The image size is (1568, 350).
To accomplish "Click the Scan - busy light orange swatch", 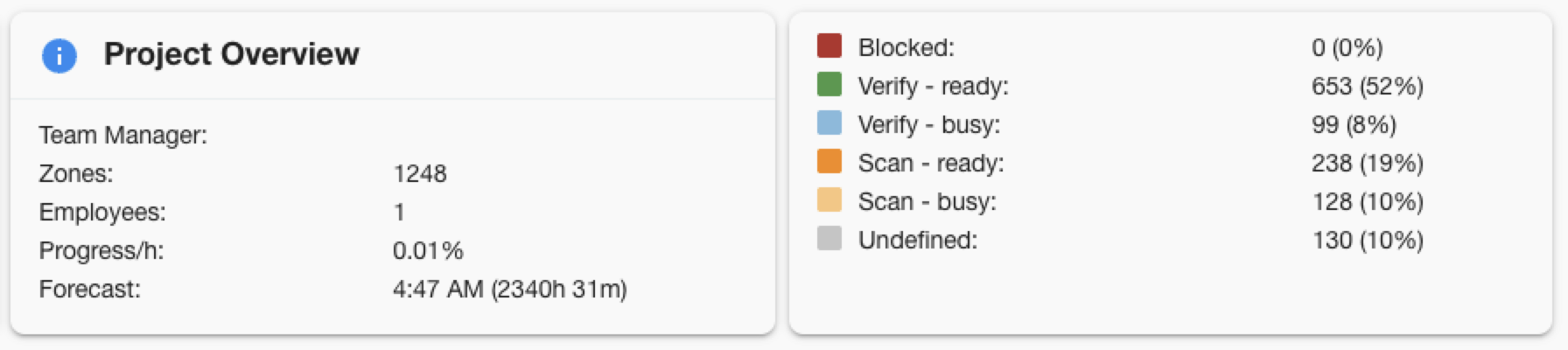I will pos(829,200).
